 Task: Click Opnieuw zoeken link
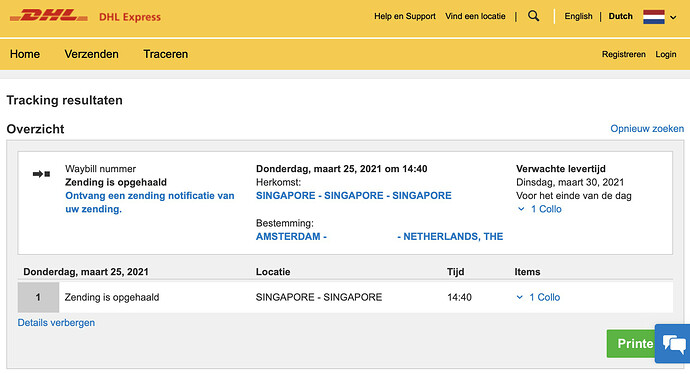click(647, 128)
